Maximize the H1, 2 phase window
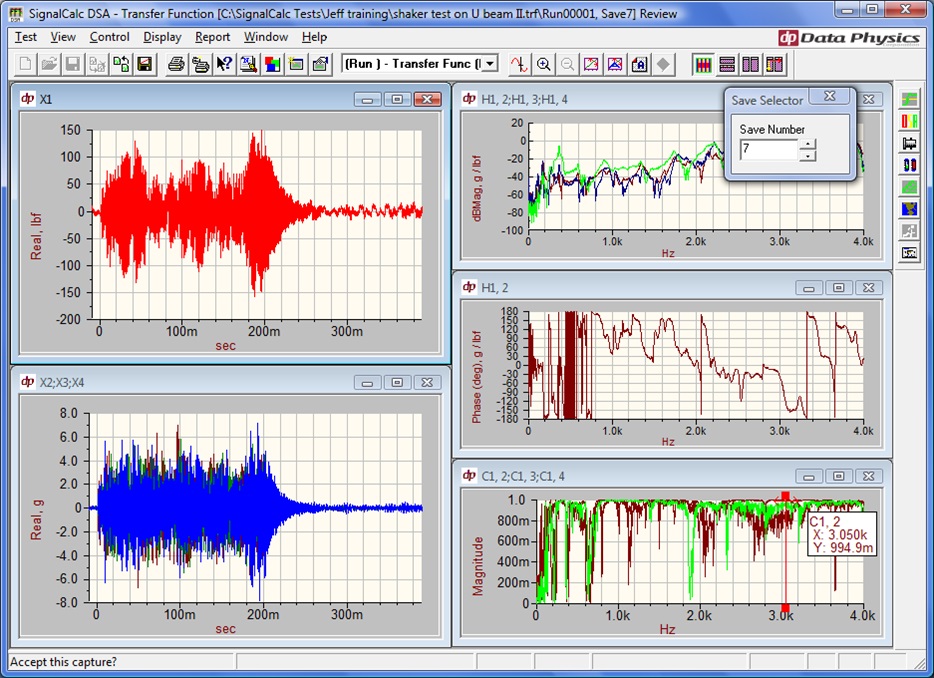This screenshot has width=934, height=678. click(839, 288)
